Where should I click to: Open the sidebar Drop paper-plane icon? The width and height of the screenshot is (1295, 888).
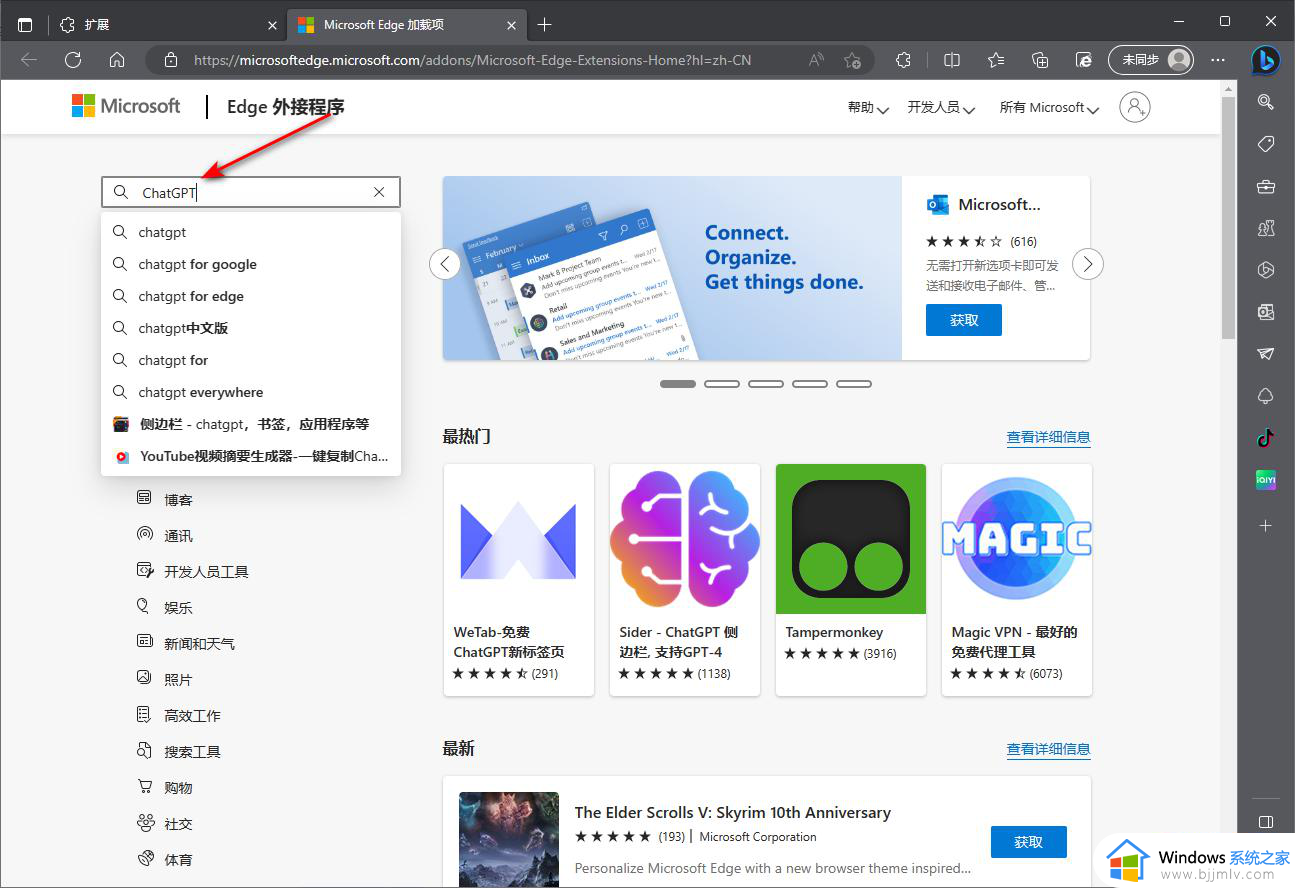[x=1266, y=354]
